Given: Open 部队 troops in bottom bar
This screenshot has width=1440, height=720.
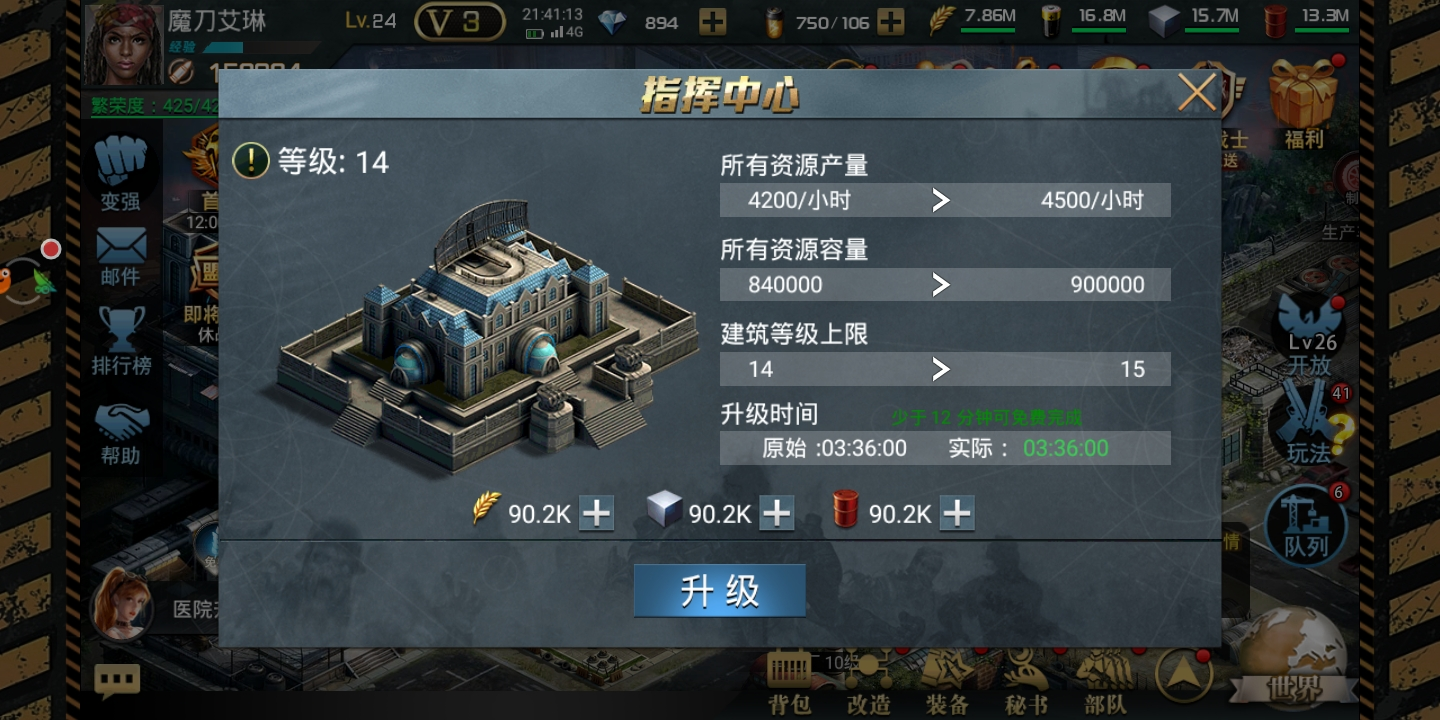Looking at the screenshot, I should (x=1106, y=684).
